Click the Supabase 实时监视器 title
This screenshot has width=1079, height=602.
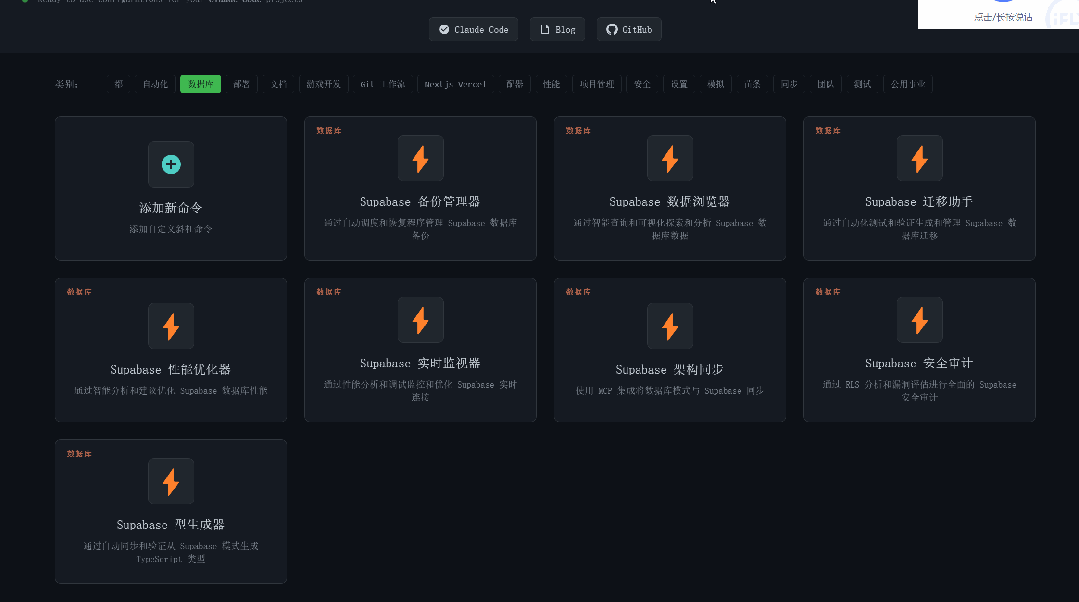420,363
